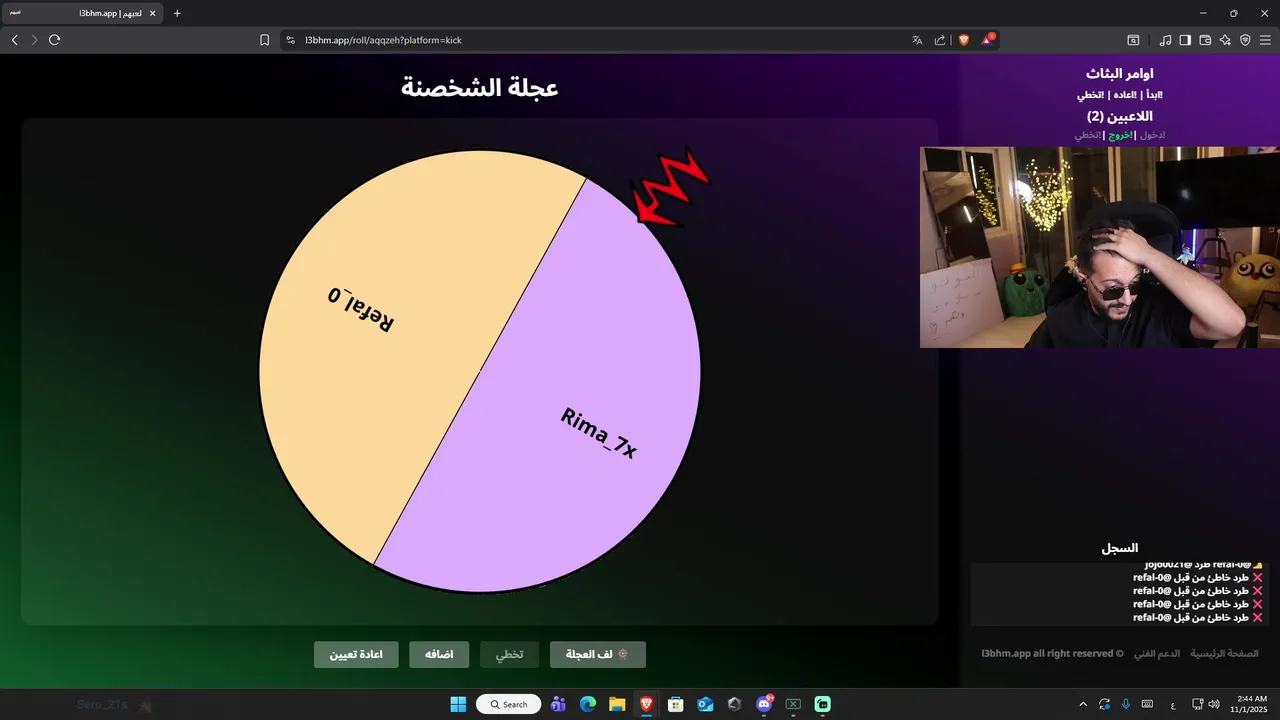The width and height of the screenshot is (1280, 720).
Task: Click the لف العجلة spin wheel button
Action: [x=598, y=655]
